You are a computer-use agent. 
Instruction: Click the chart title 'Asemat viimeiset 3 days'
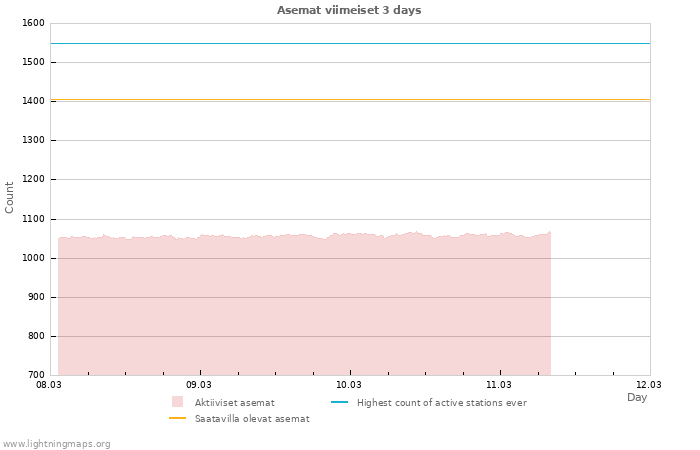(349, 10)
